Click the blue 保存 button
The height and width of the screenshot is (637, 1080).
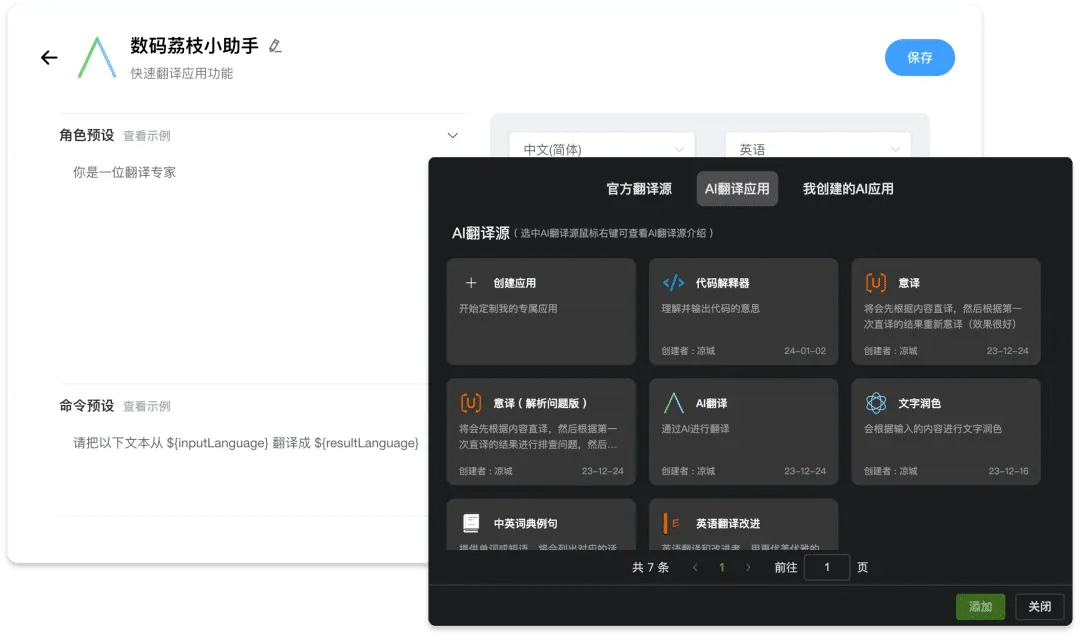click(919, 58)
